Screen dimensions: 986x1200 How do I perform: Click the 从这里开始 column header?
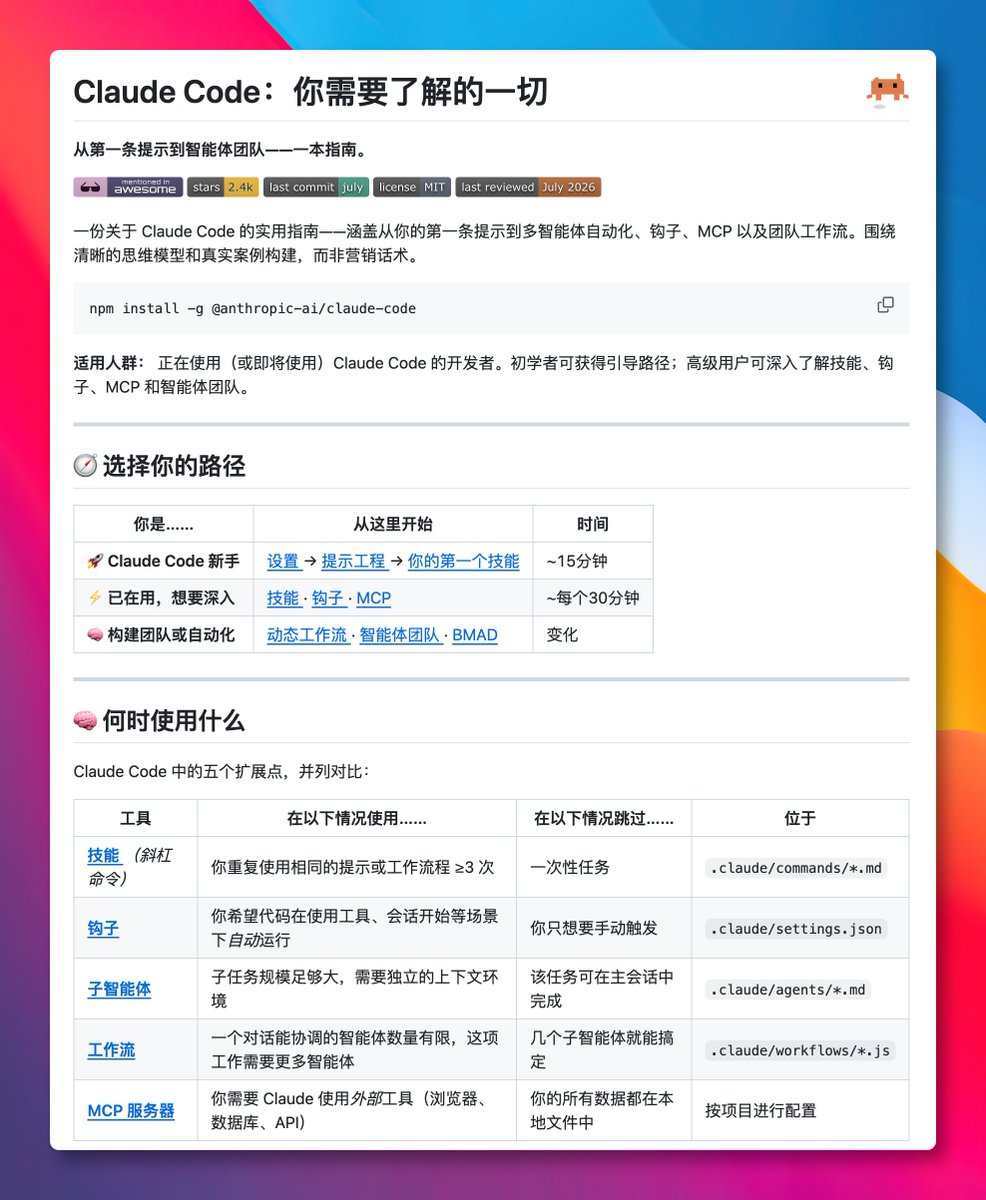point(393,524)
